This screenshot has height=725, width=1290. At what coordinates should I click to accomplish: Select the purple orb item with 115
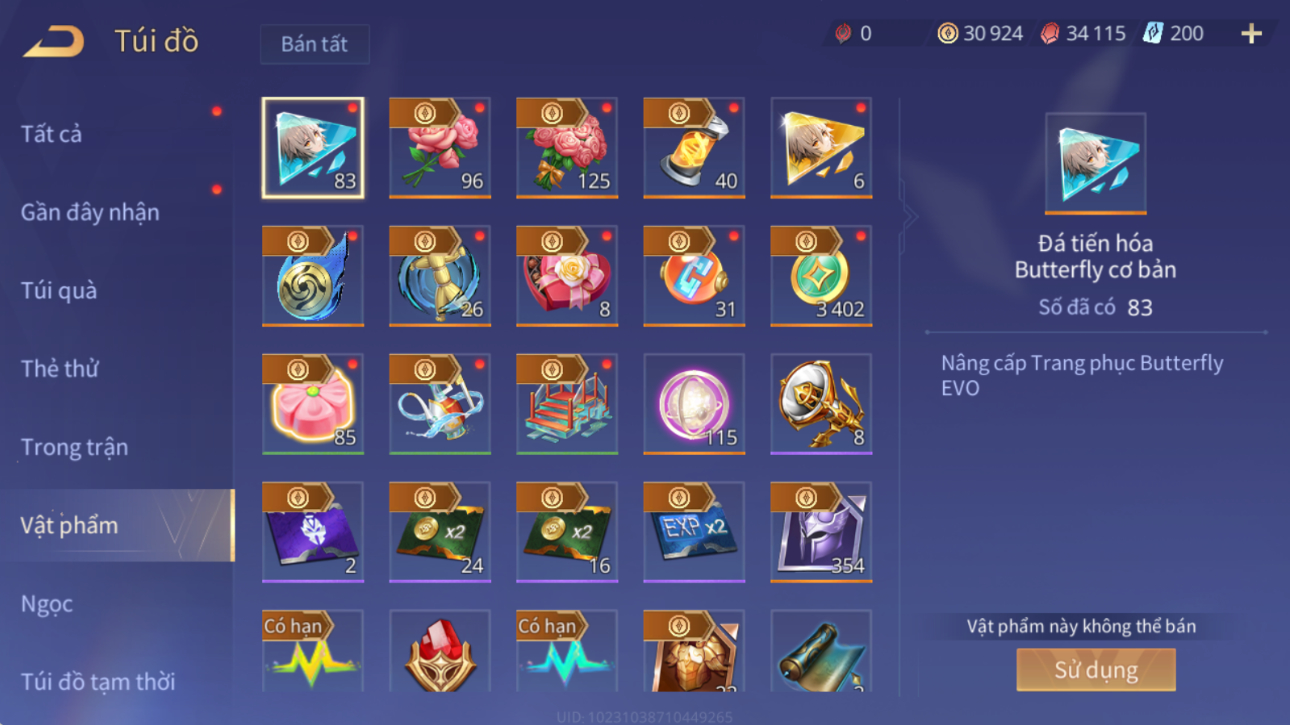click(x=694, y=404)
